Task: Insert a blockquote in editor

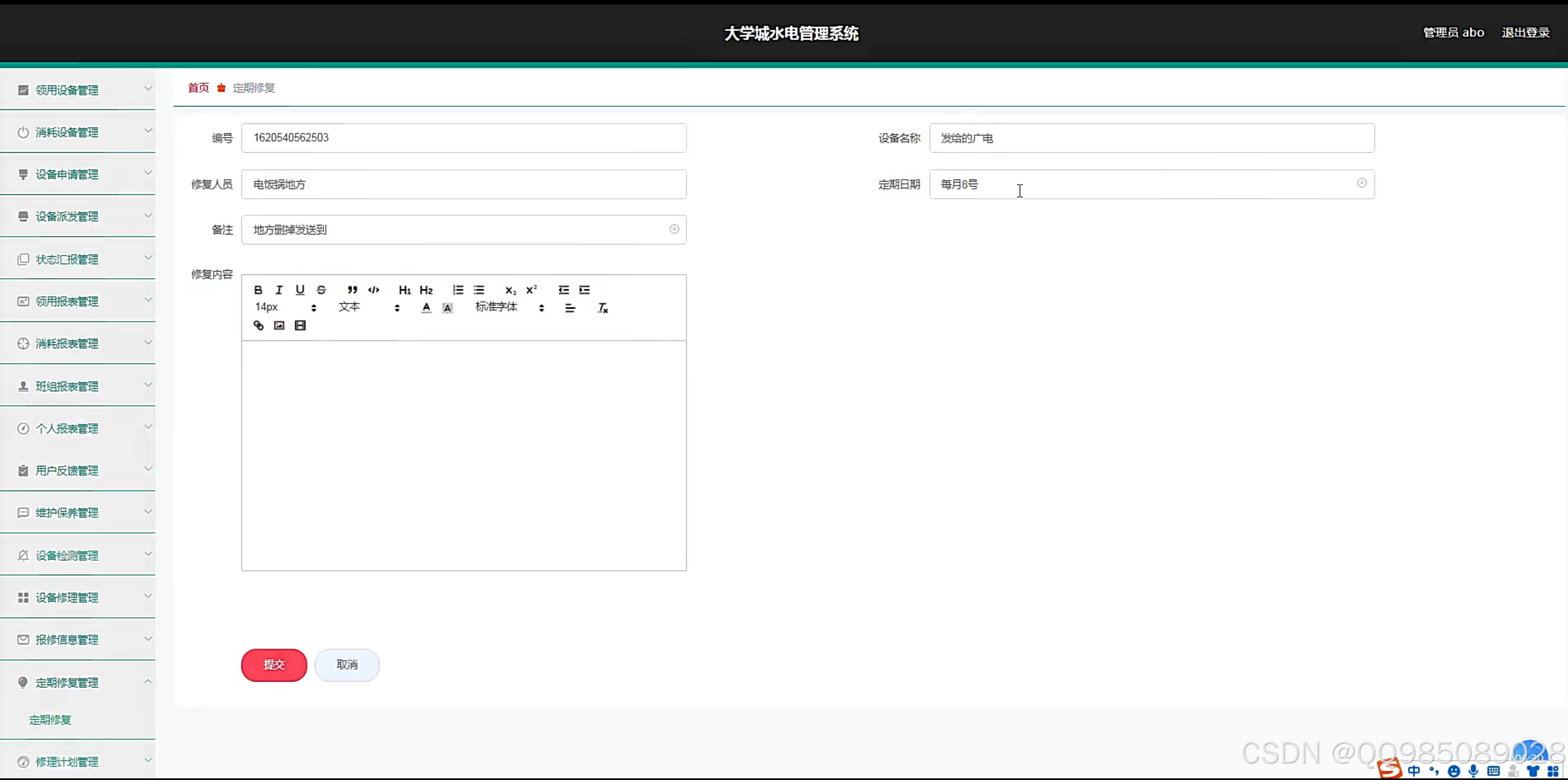Action: (352, 290)
